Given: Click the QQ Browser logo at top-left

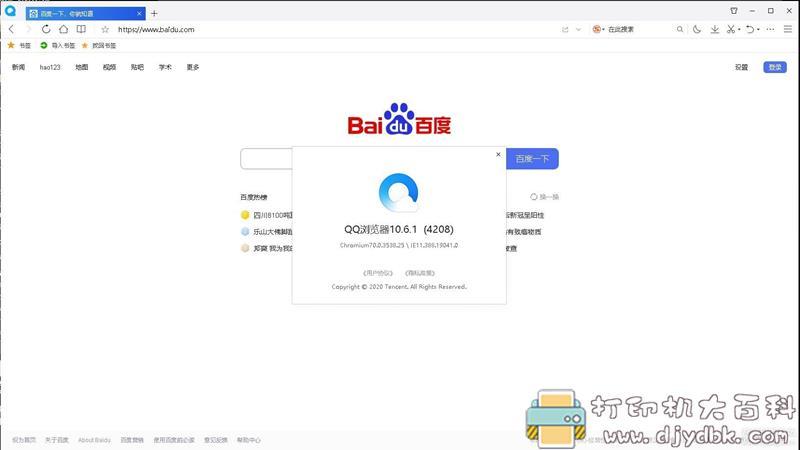Looking at the screenshot, I should tap(10, 10).
